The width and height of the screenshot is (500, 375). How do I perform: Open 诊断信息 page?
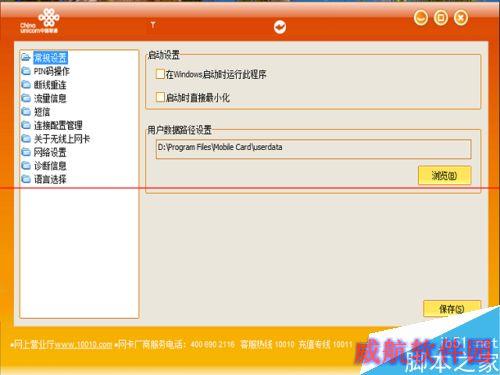(50, 166)
